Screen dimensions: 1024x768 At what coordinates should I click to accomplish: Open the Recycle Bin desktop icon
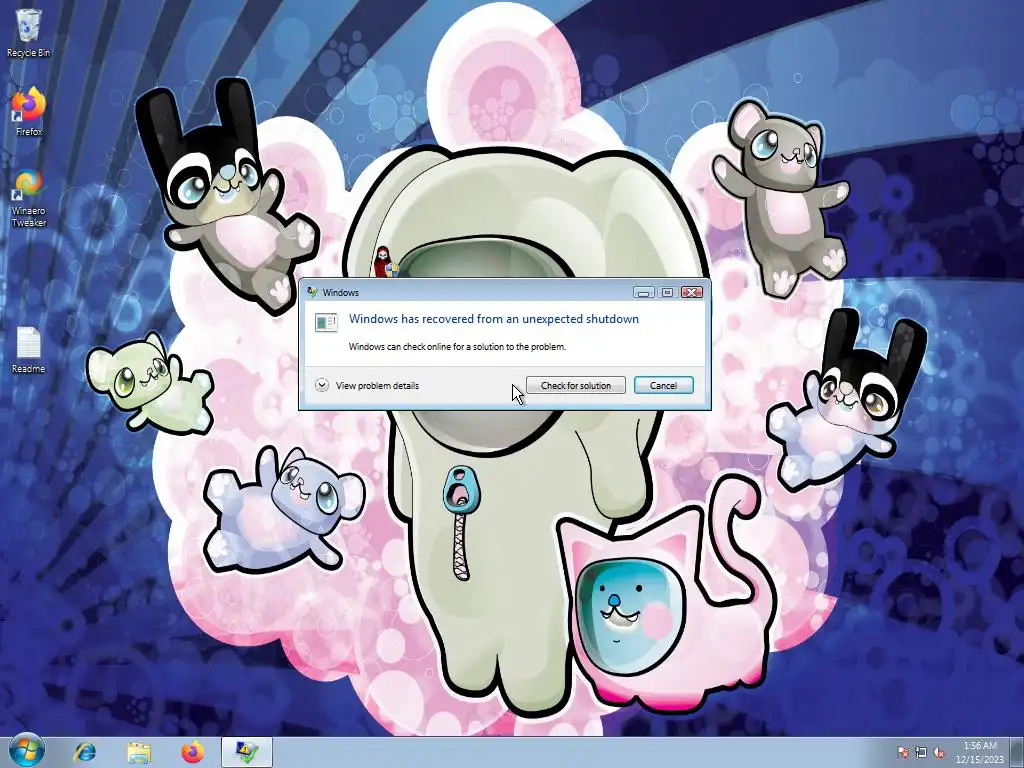pyautogui.click(x=28, y=33)
